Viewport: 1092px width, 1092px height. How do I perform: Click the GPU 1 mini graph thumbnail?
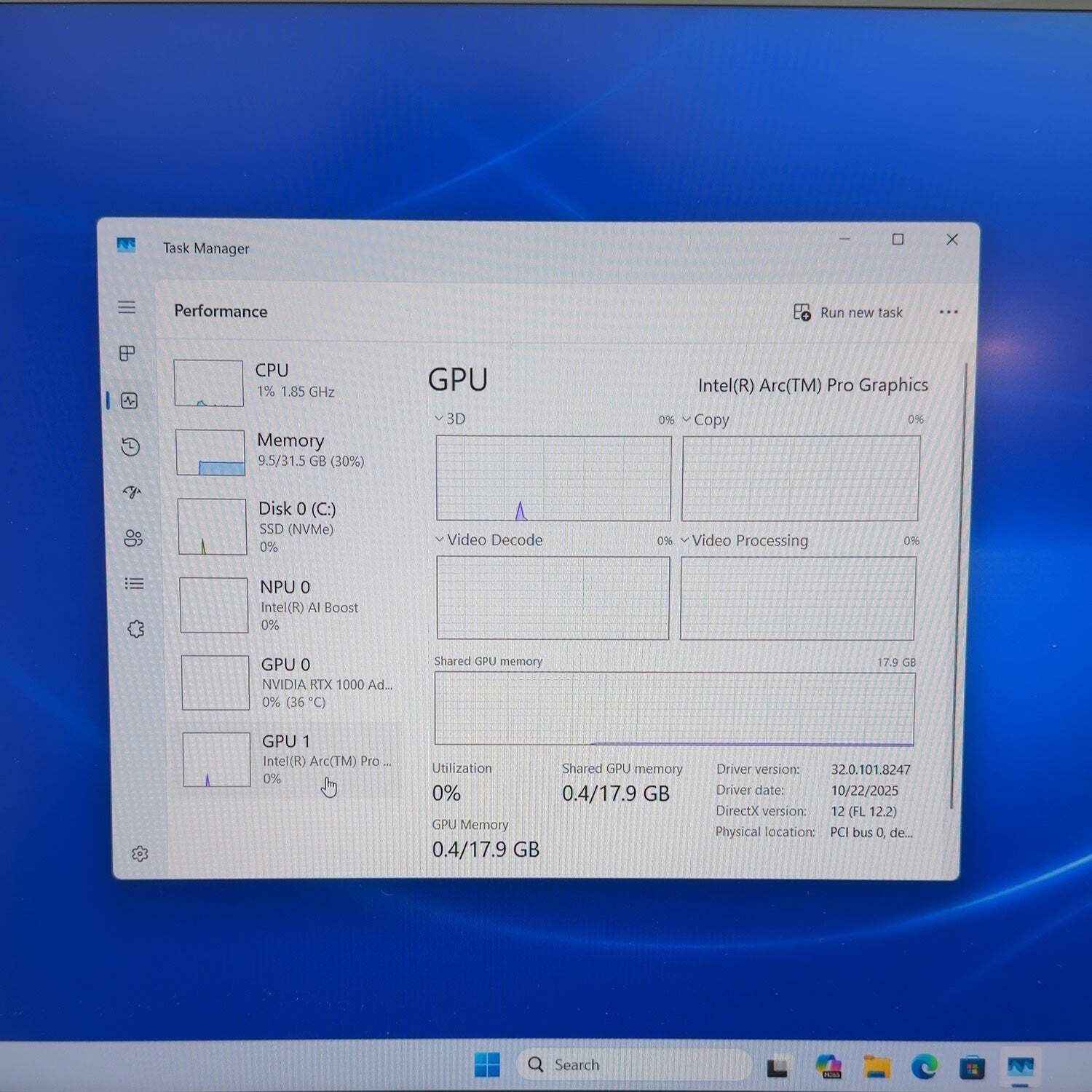[217, 759]
